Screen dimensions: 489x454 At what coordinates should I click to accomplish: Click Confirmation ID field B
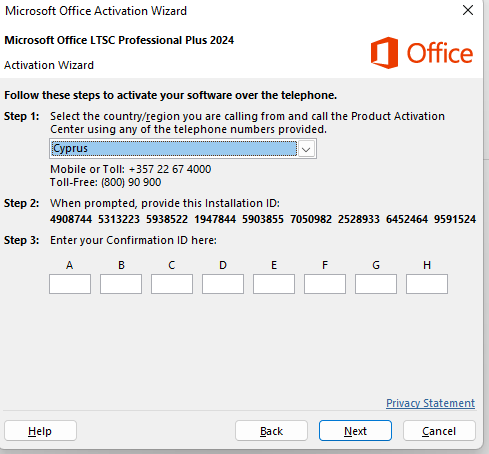click(x=121, y=284)
